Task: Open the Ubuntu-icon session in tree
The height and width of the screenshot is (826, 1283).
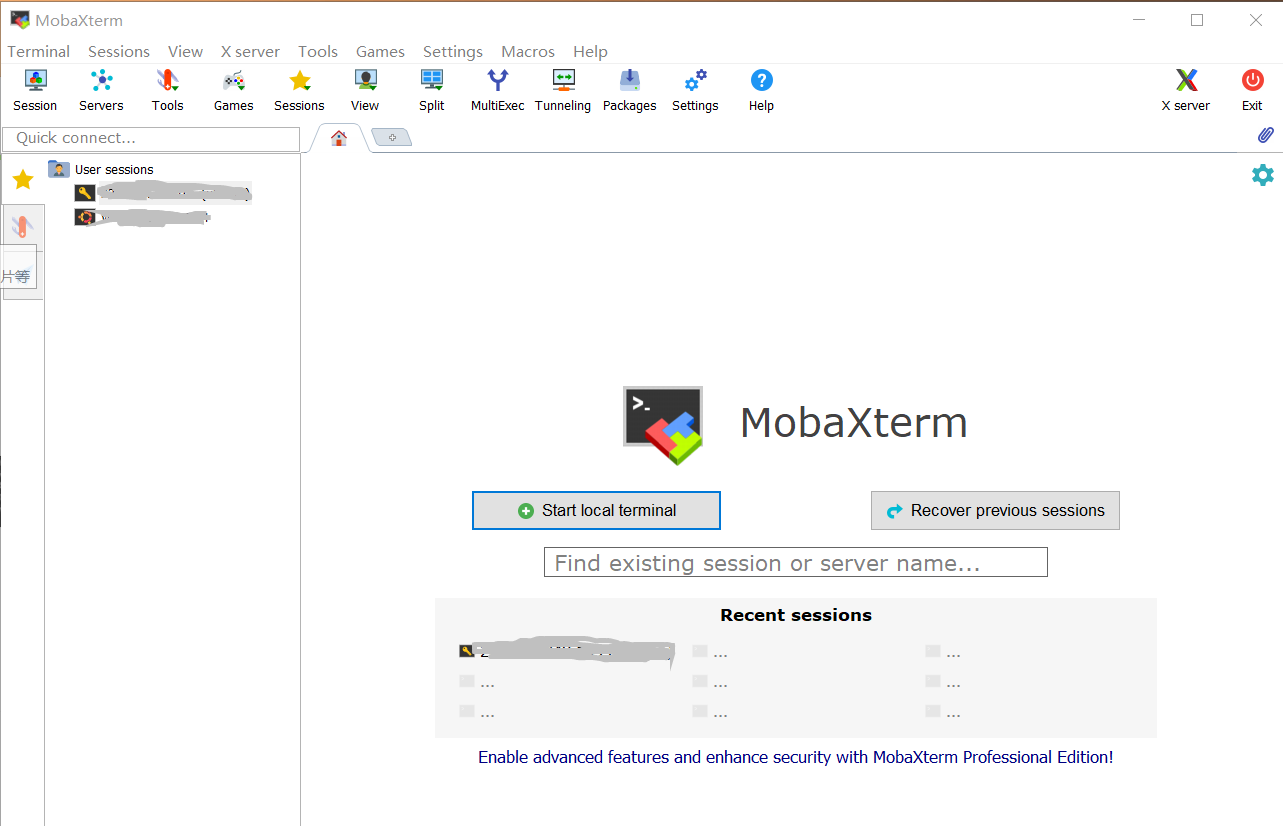Action: pos(143,217)
